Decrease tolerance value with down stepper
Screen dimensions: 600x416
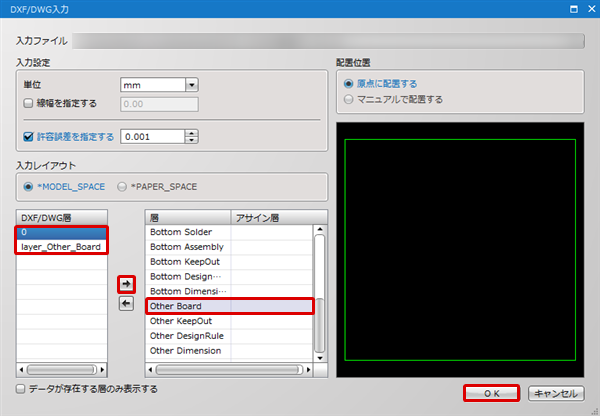(191, 140)
